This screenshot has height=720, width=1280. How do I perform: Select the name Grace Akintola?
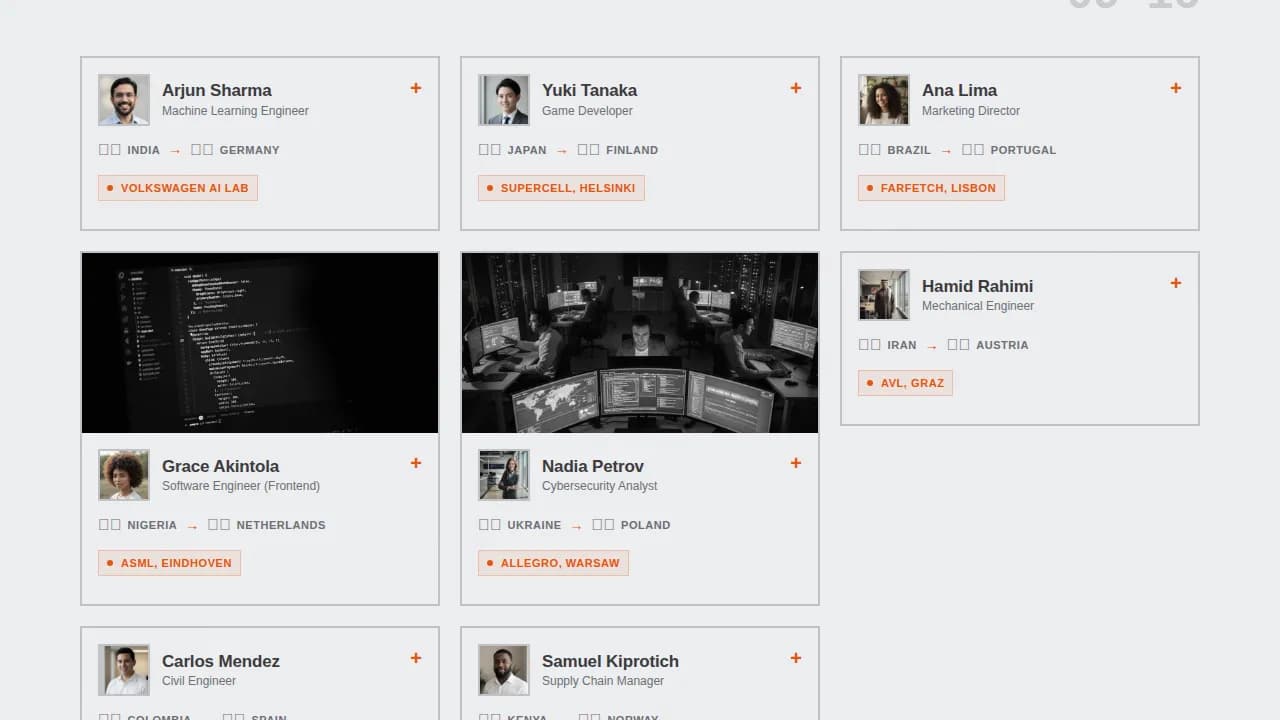pos(220,466)
